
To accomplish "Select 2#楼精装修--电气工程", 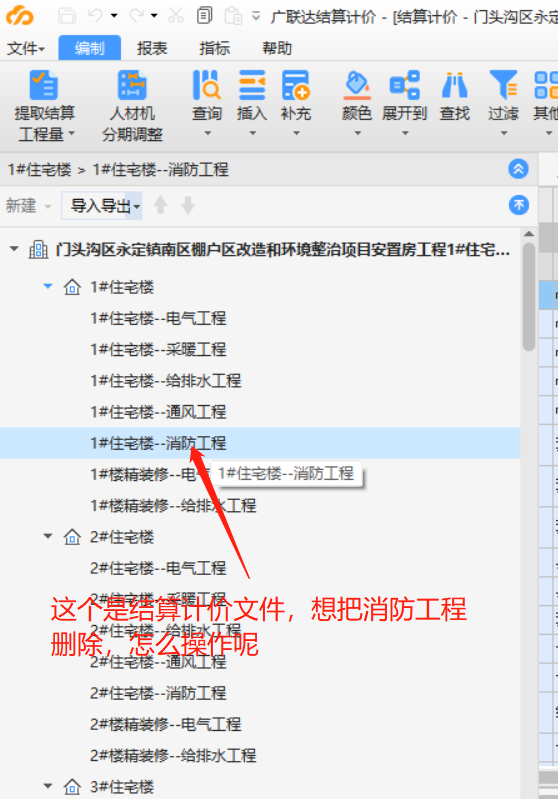I will pos(166,724).
